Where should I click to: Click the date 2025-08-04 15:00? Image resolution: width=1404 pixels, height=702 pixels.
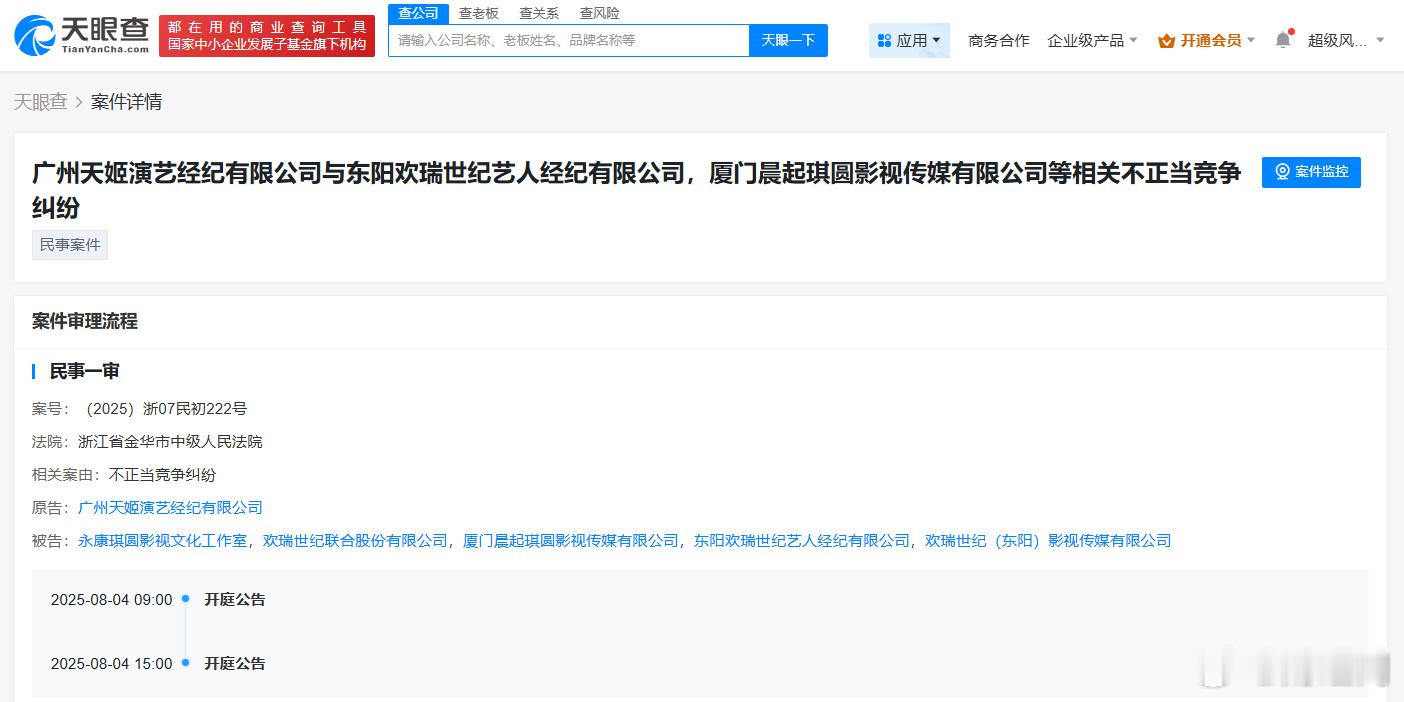coord(111,664)
